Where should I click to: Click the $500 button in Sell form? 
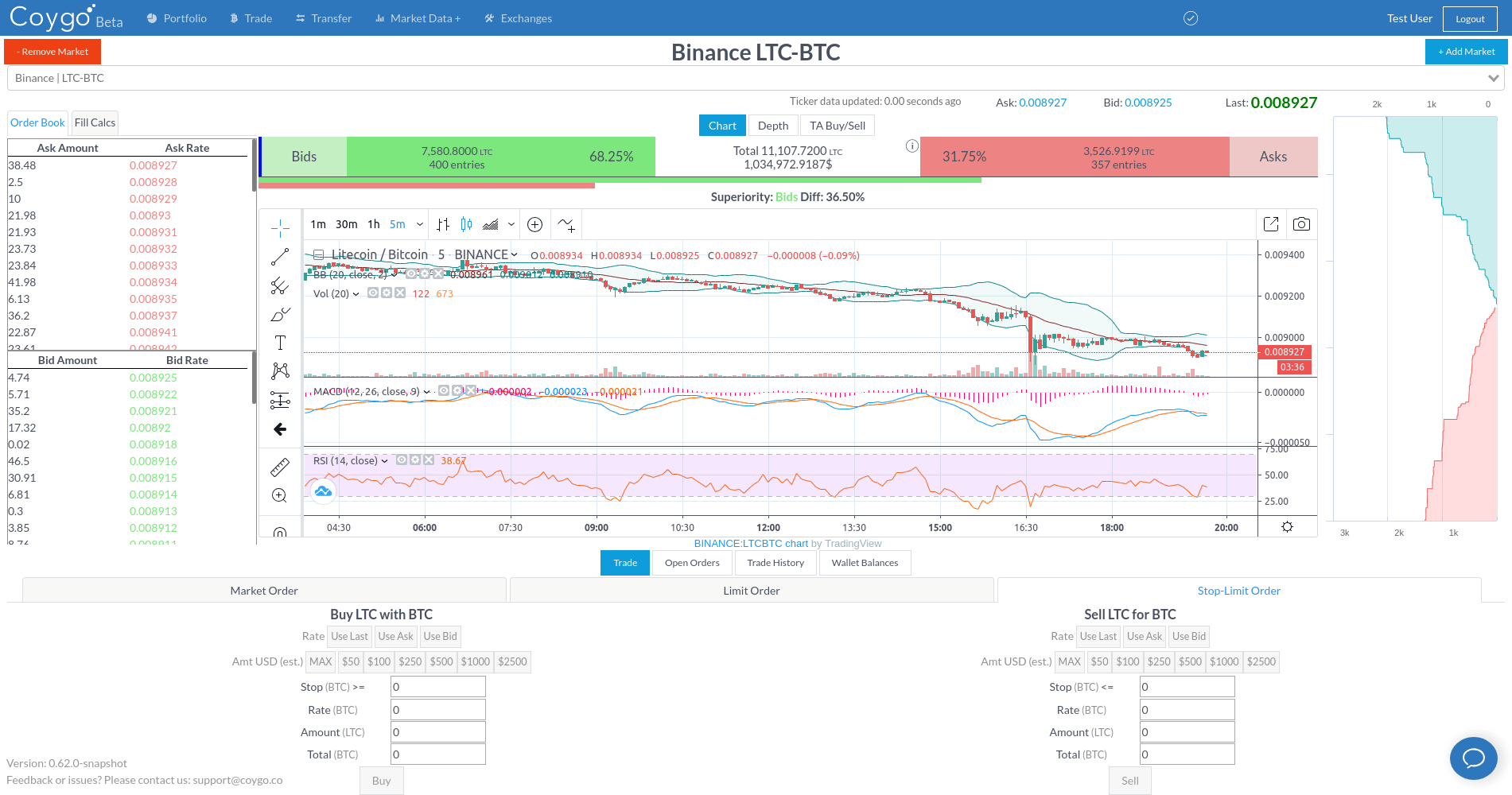(1190, 661)
